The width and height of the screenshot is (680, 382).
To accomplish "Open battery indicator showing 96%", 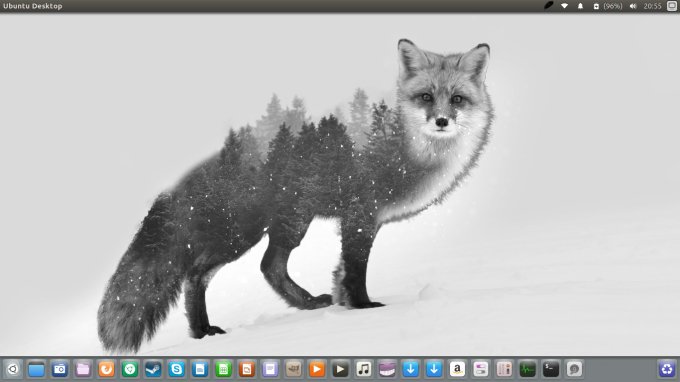I will click(608, 6).
